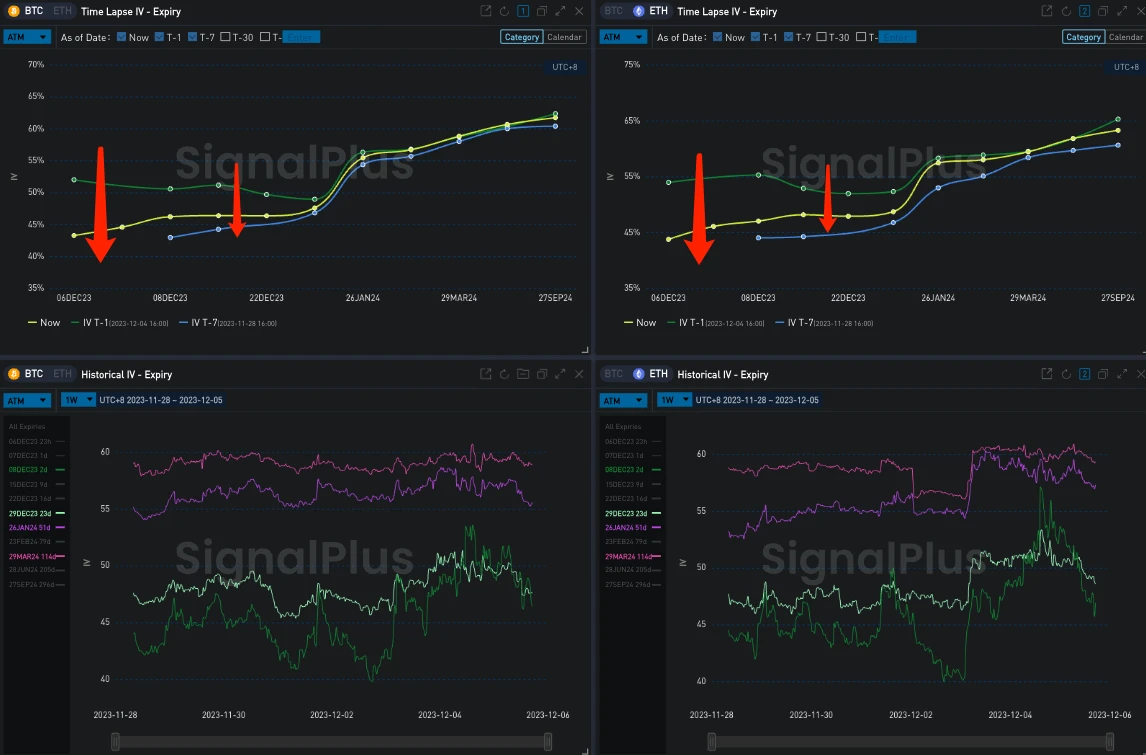Uncheck Now checkbox in ETH Time Lapse panel
Viewport: 1146px width, 755px height.
(717, 37)
